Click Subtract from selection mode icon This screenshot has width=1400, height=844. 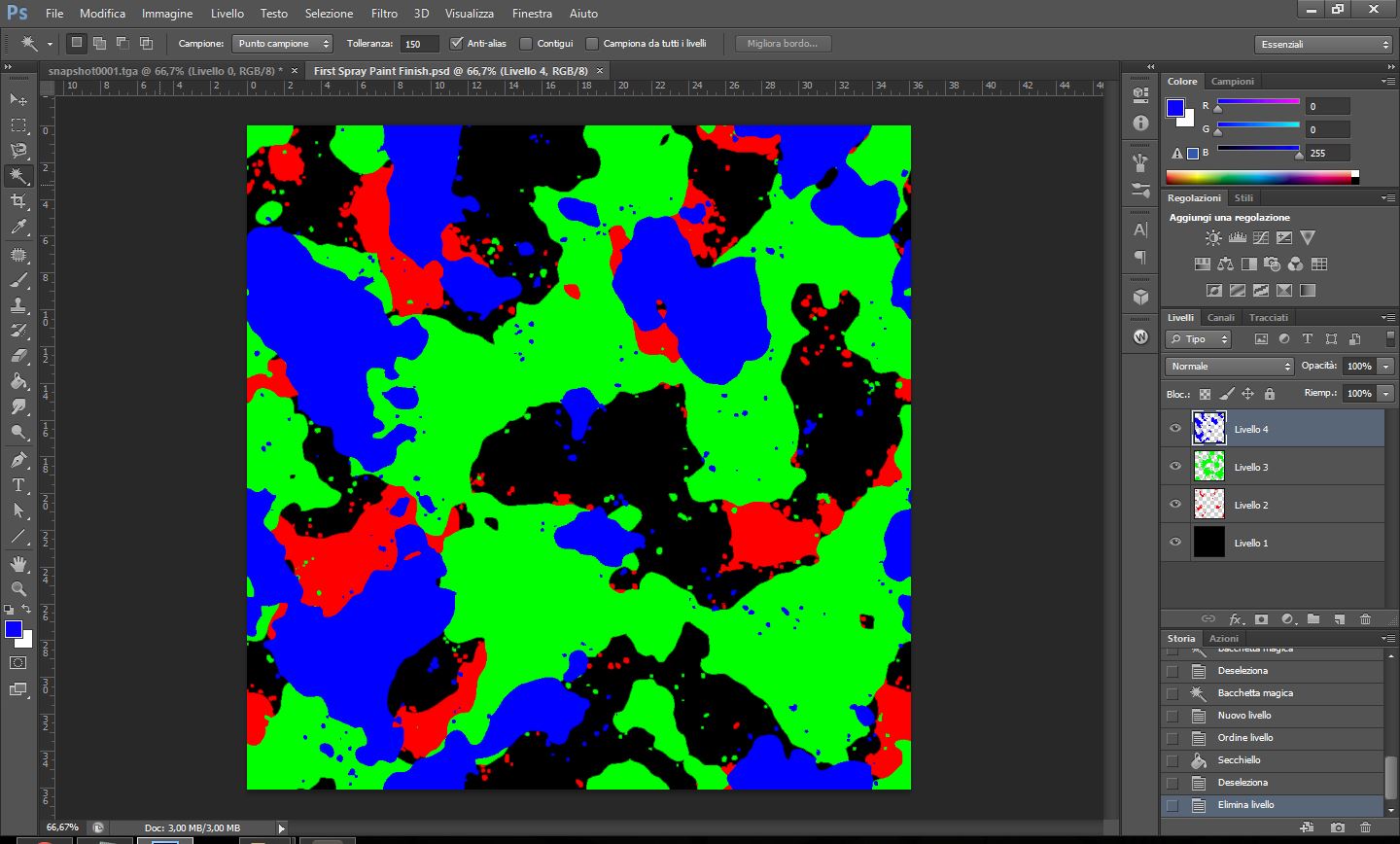122,43
